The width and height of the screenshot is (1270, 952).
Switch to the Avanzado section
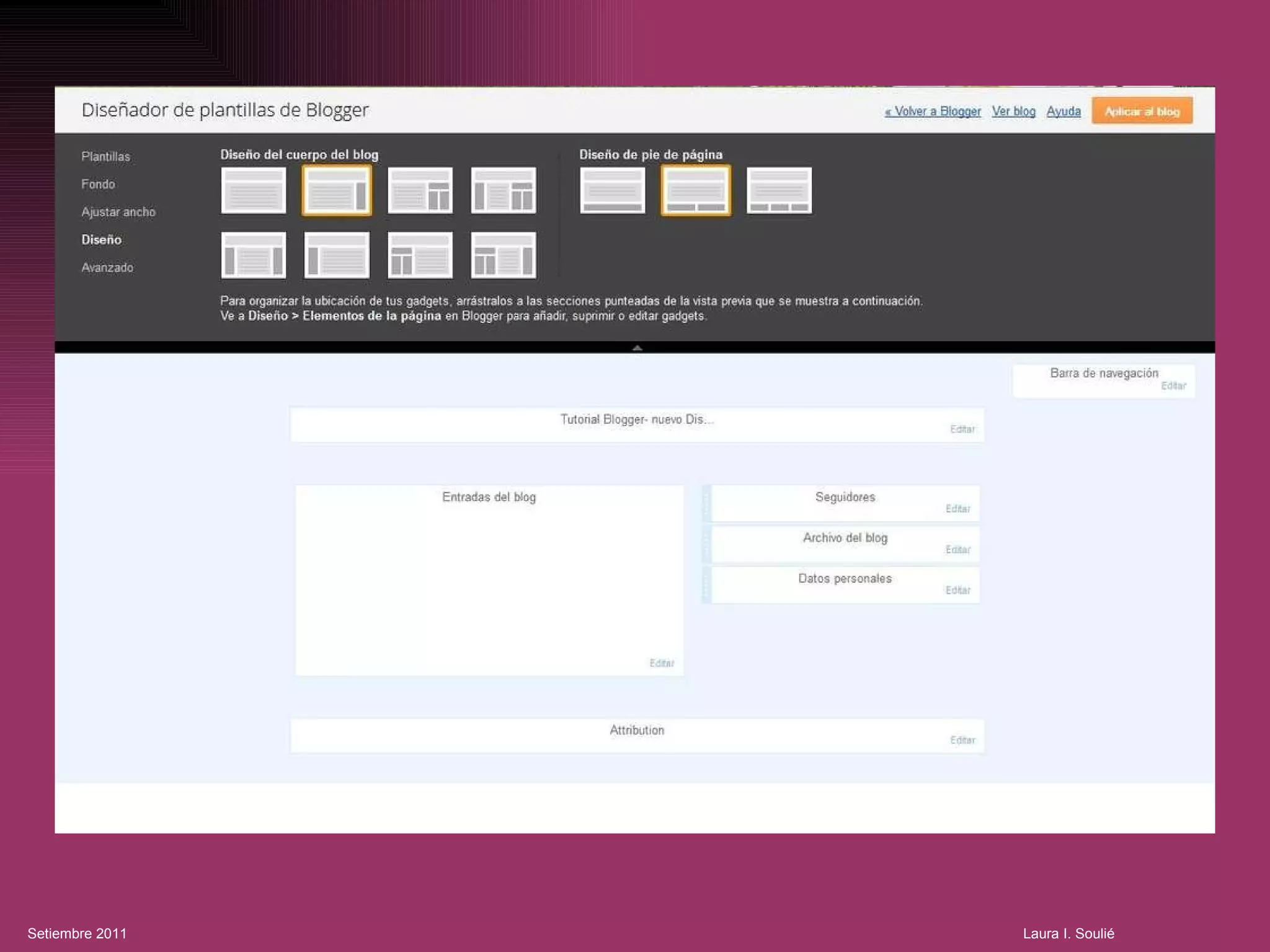tap(107, 268)
